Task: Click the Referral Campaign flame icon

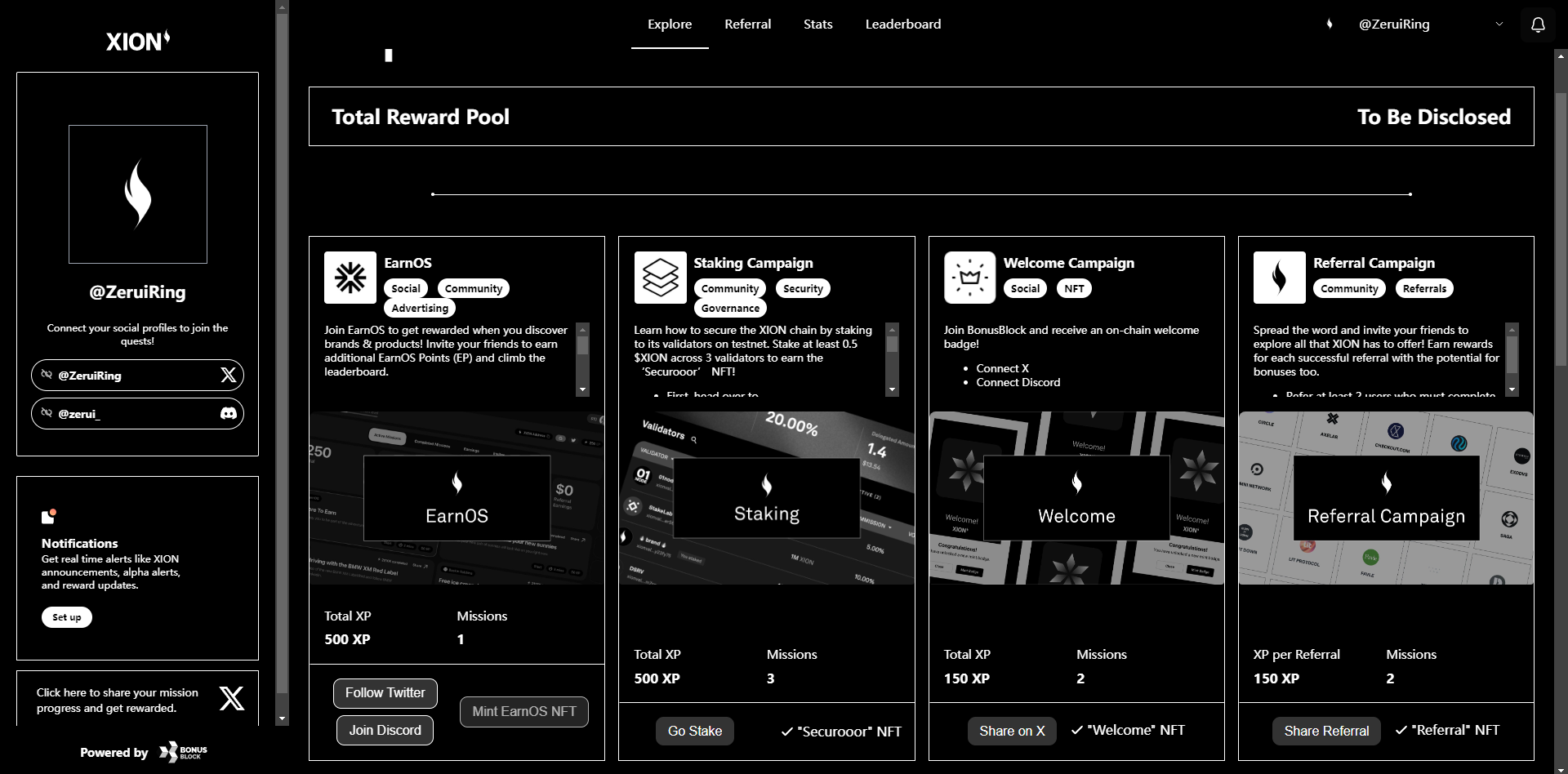Action: (1279, 278)
